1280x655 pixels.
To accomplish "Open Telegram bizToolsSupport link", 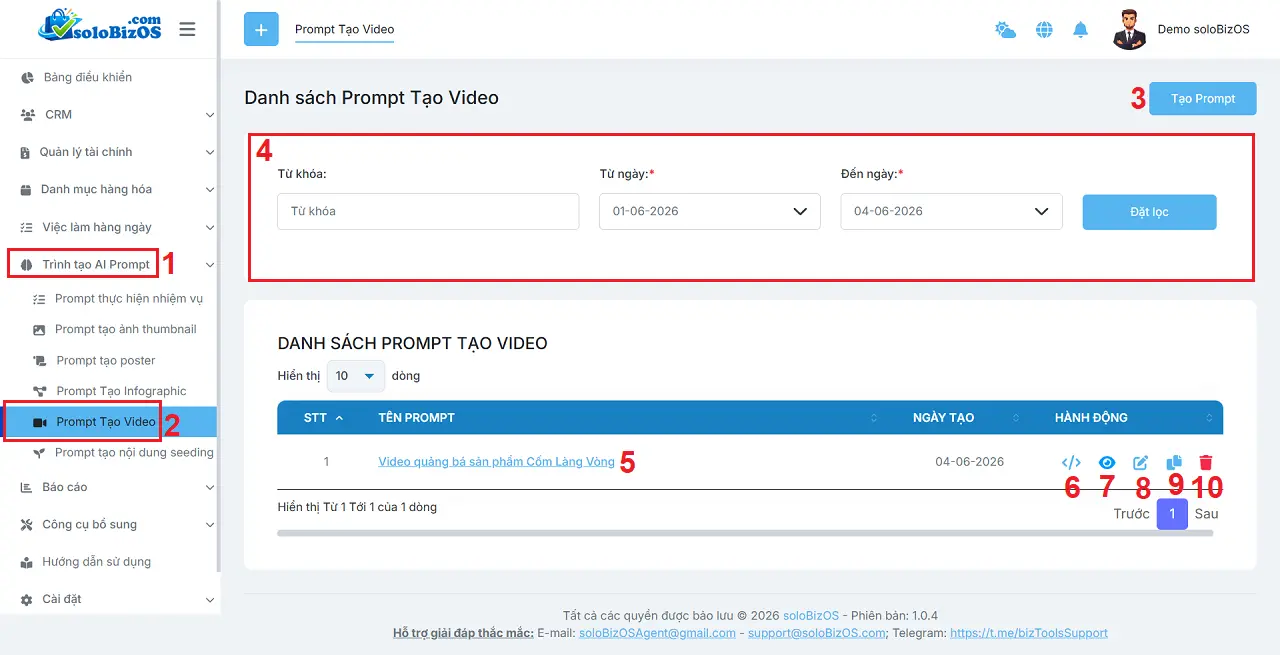I will pyautogui.click(x=1029, y=633).
